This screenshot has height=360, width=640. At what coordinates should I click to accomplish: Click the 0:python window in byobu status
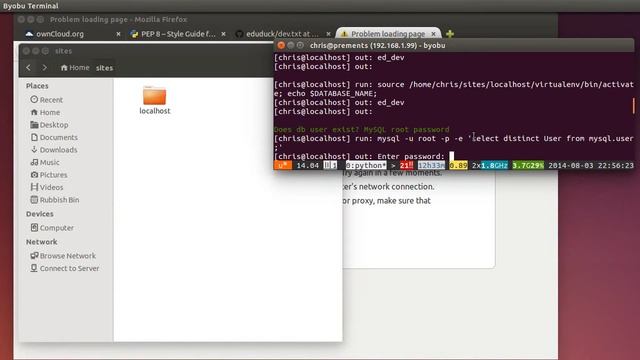point(366,165)
